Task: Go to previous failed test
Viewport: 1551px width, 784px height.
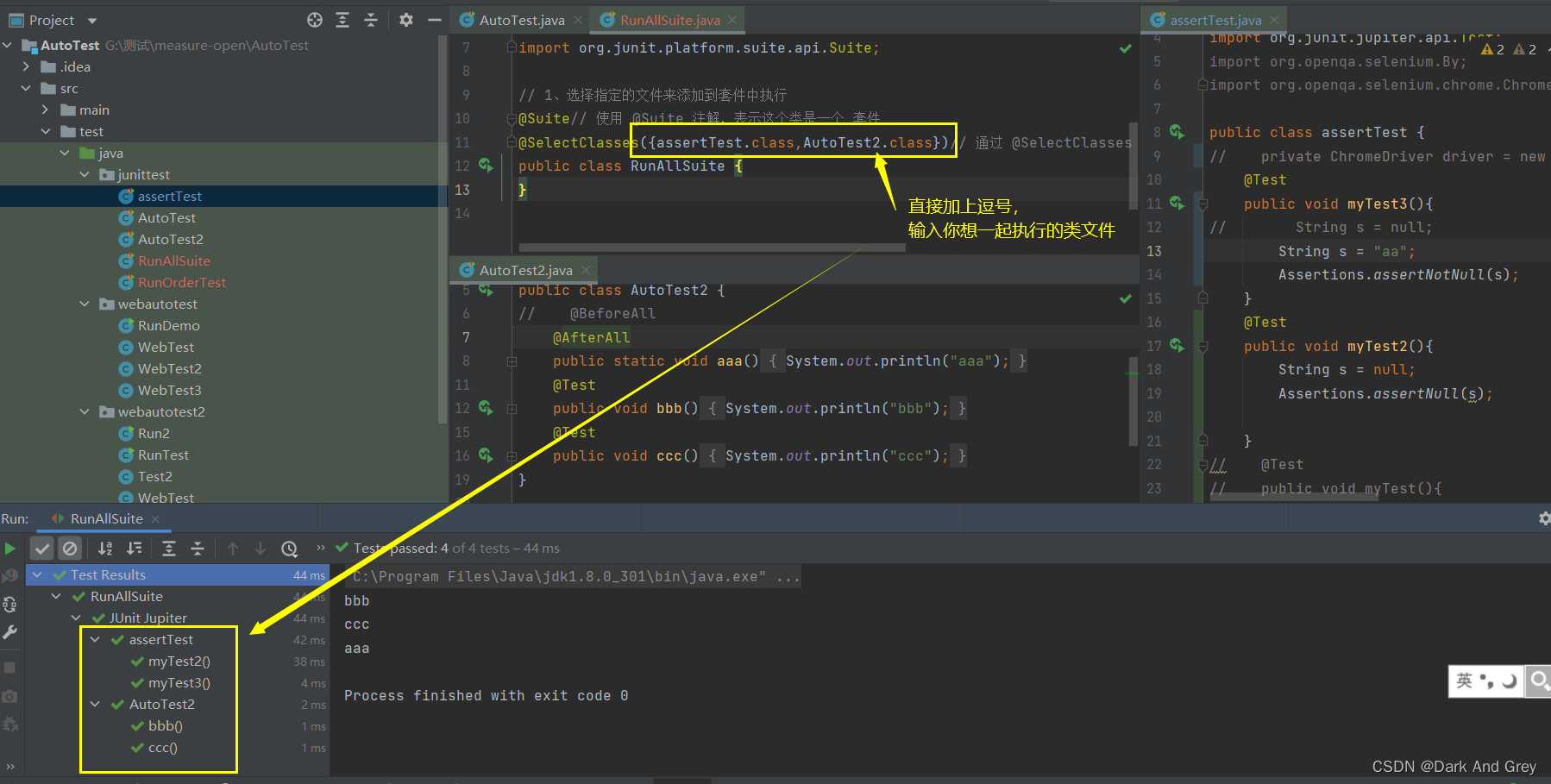Action: click(233, 549)
